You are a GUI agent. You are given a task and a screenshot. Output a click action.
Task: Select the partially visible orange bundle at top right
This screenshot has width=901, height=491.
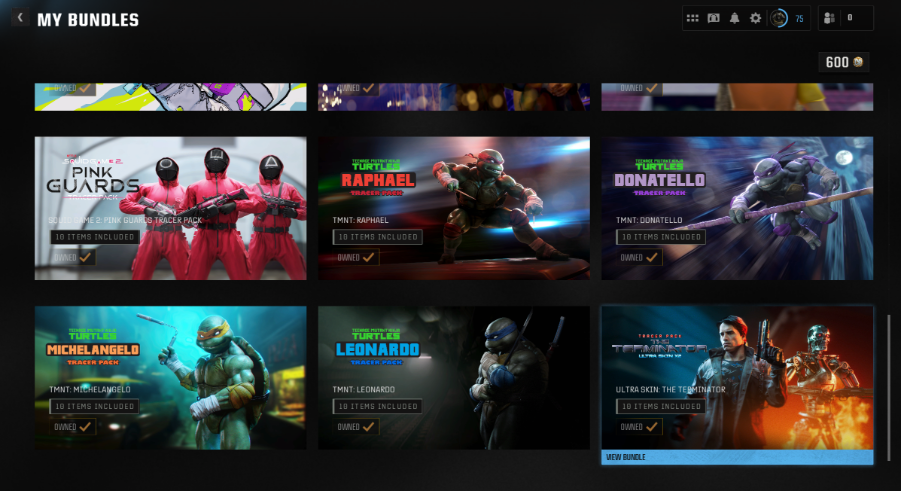coord(737,97)
